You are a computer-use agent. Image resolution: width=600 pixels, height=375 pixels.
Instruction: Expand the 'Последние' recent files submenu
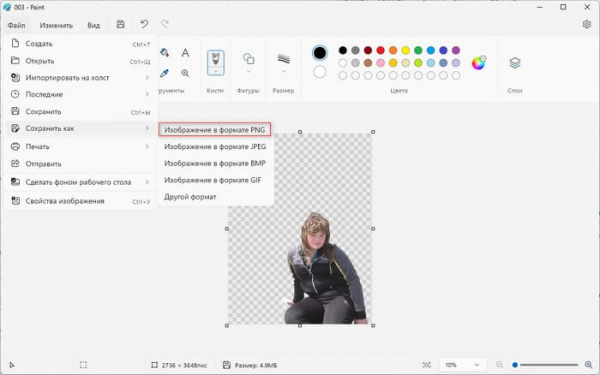pos(147,94)
